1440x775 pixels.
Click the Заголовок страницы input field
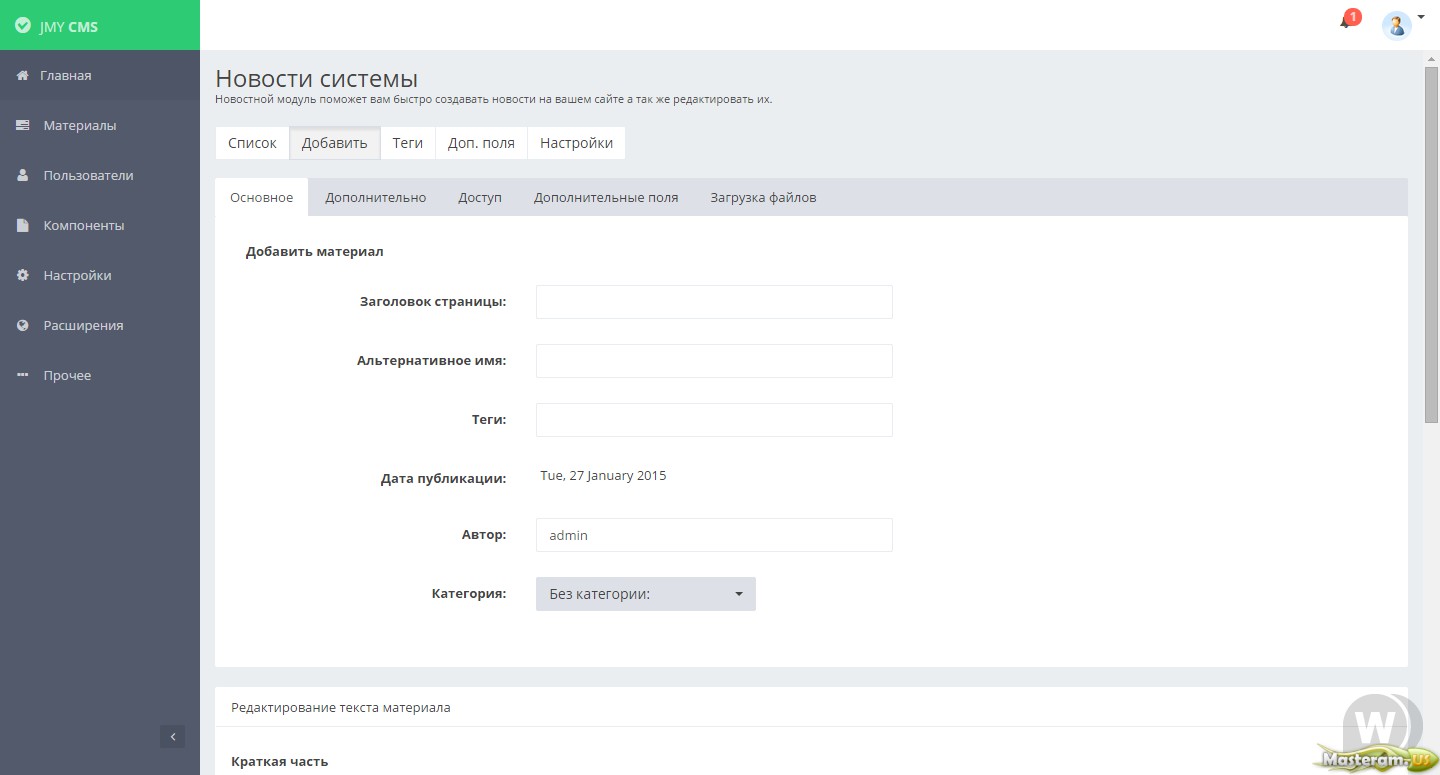click(714, 302)
